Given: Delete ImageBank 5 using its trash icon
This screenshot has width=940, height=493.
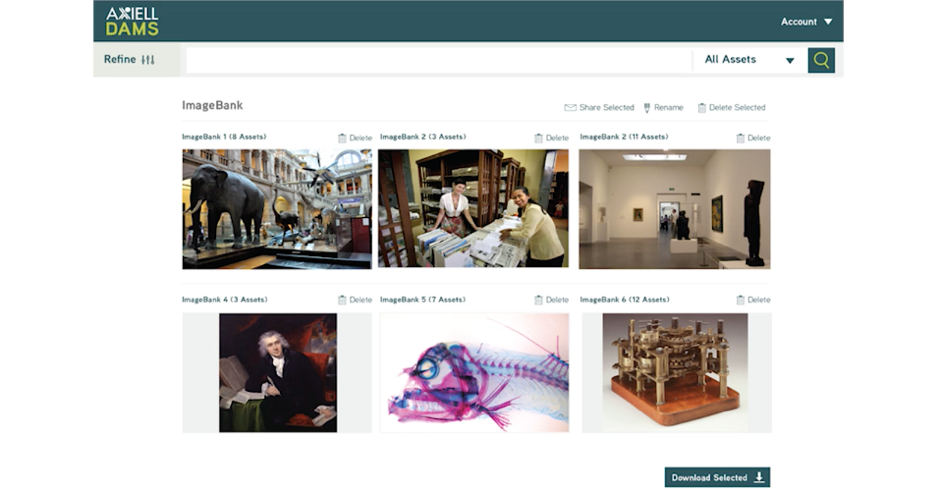Looking at the screenshot, I should 538,300.
